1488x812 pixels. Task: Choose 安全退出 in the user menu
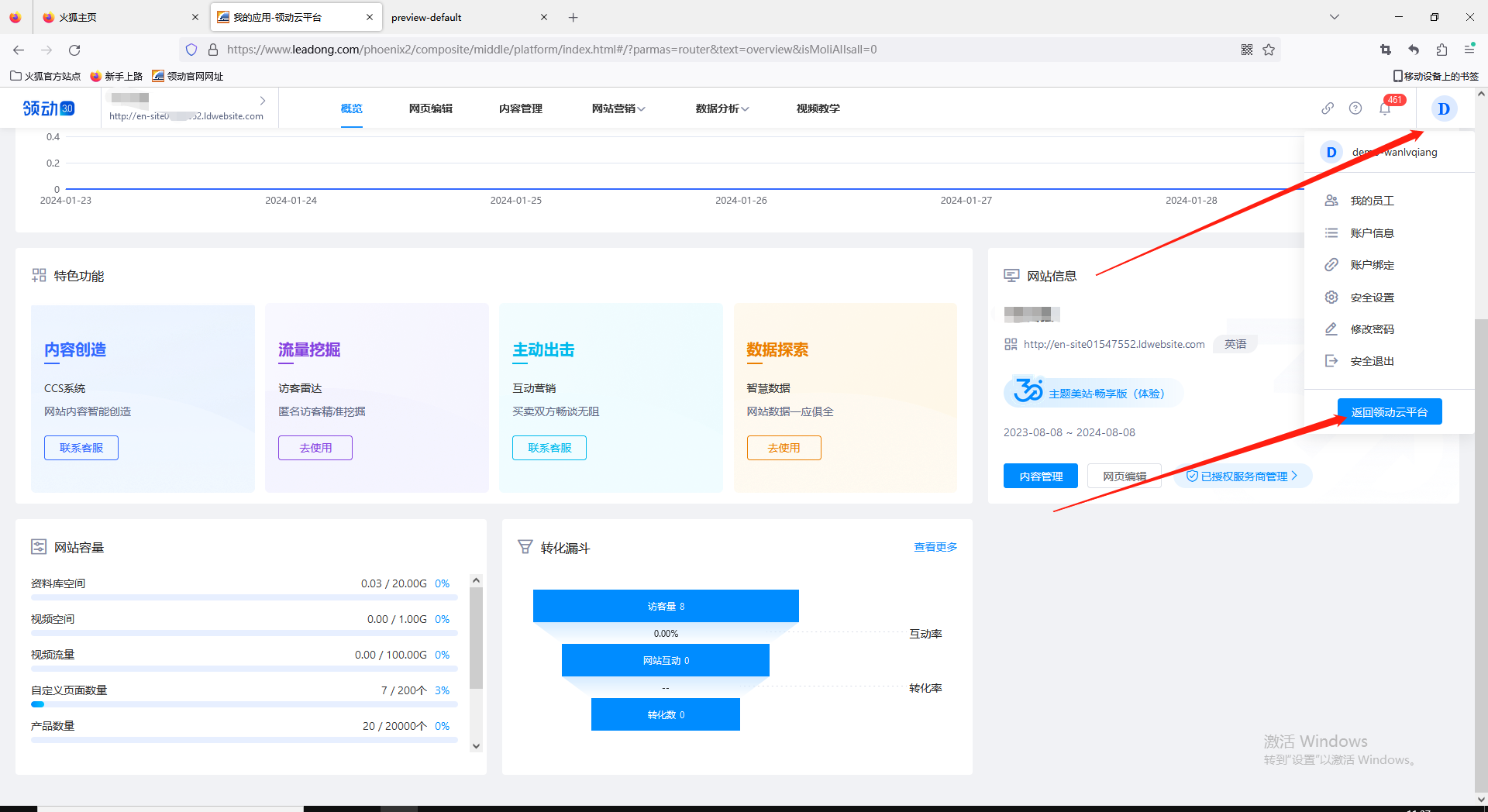(x=1372, y=361)
